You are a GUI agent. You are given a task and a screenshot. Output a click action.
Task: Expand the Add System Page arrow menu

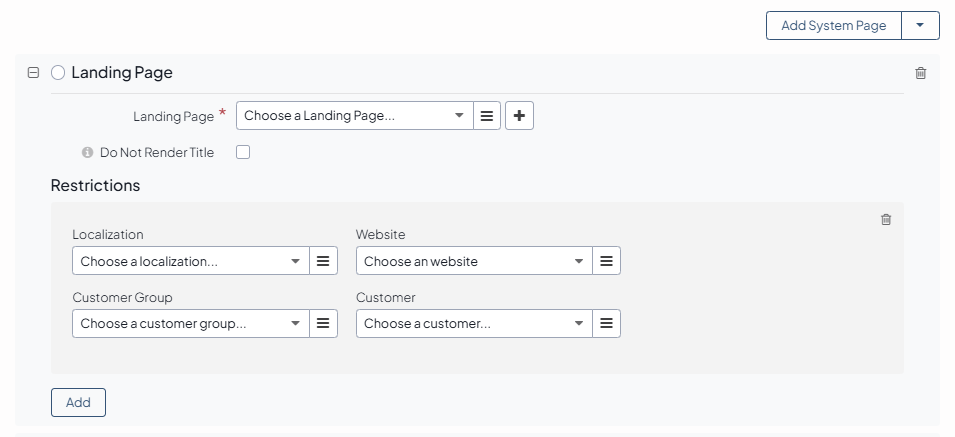920,26
